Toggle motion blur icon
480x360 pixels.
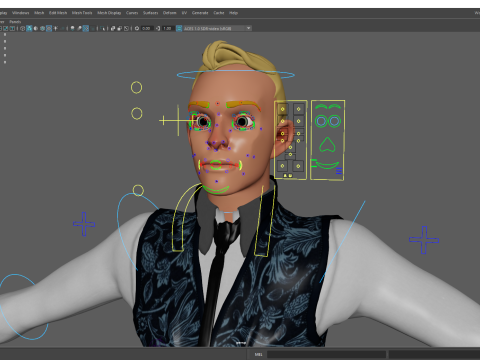click(79, 28)
